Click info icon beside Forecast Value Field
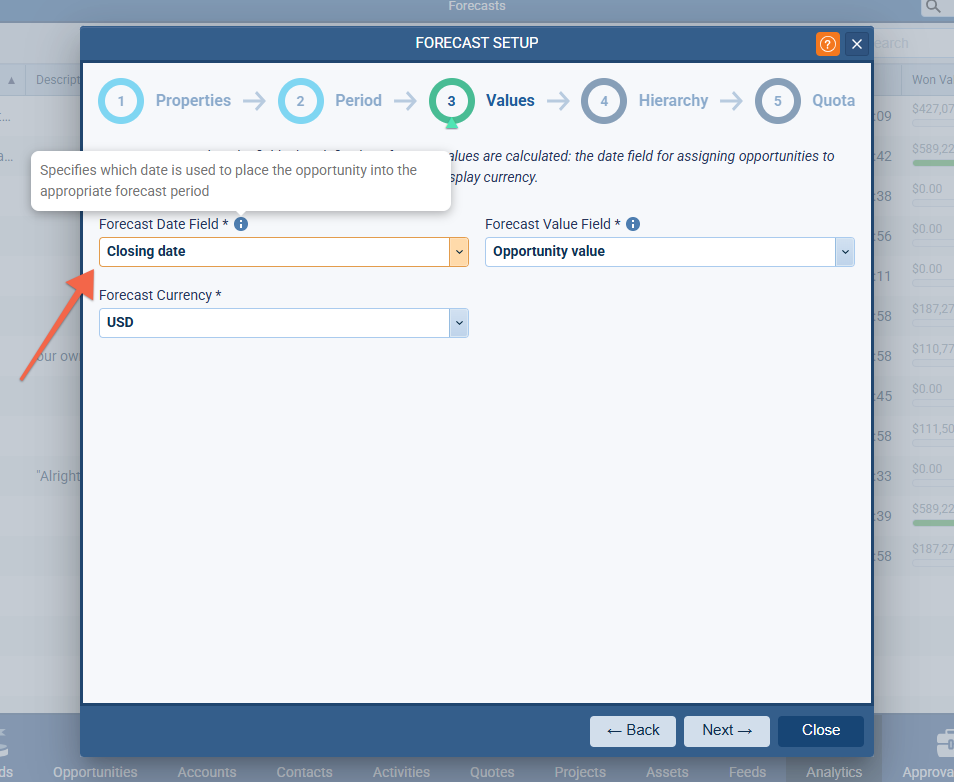This screenshot has width=954, height=782. (633, 224)
